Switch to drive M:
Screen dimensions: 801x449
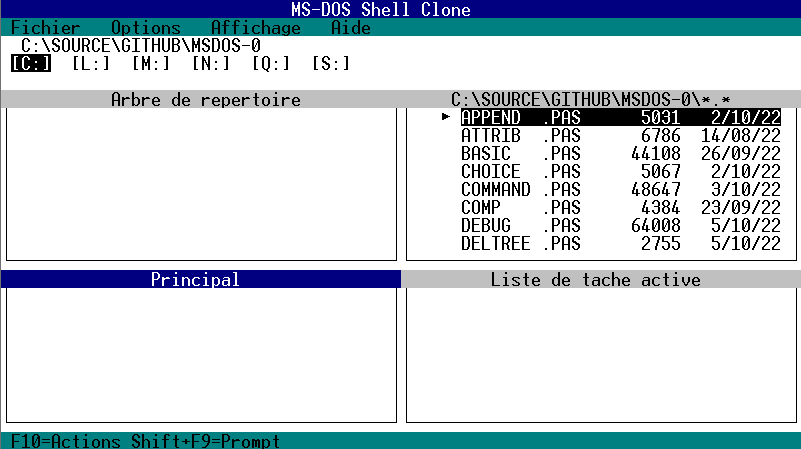pos(151,64)
